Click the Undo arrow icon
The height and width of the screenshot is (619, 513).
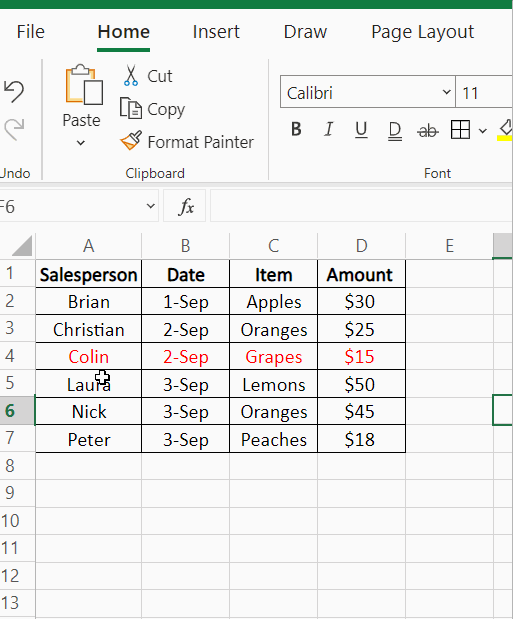pos(14,92)
